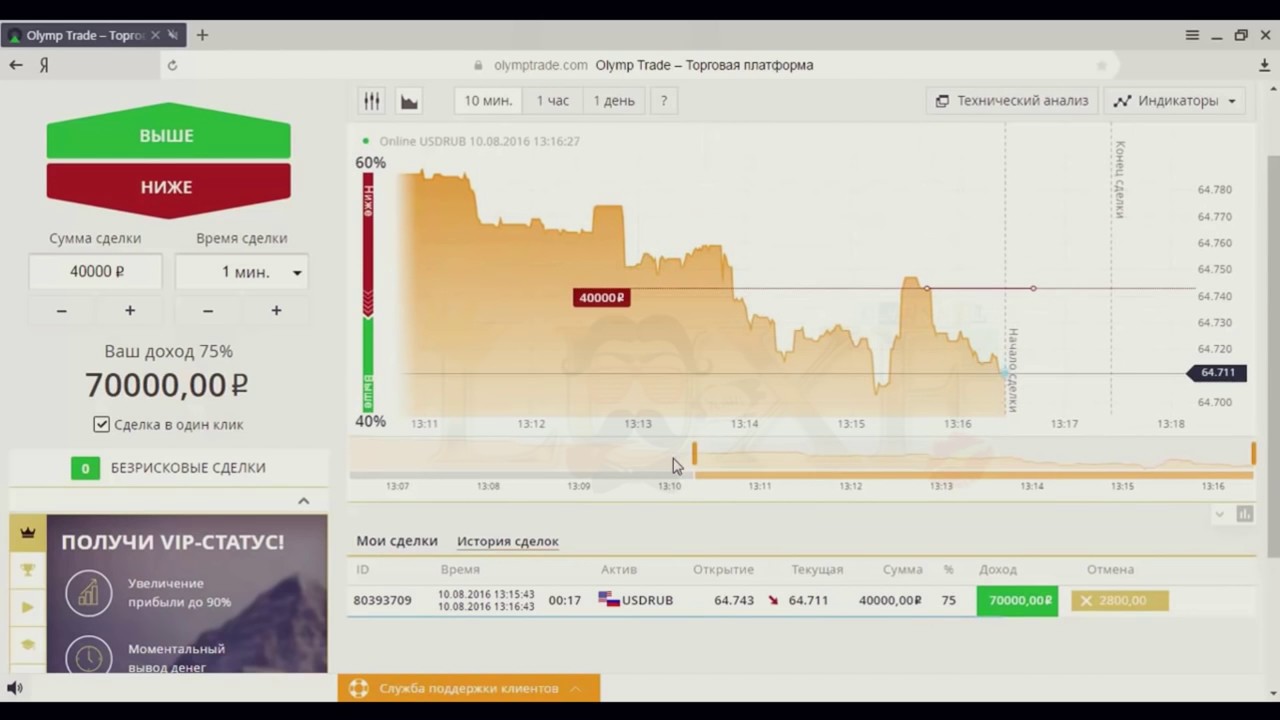Click the USDRUB flag icon in deal row

click(x=608, y=600)
